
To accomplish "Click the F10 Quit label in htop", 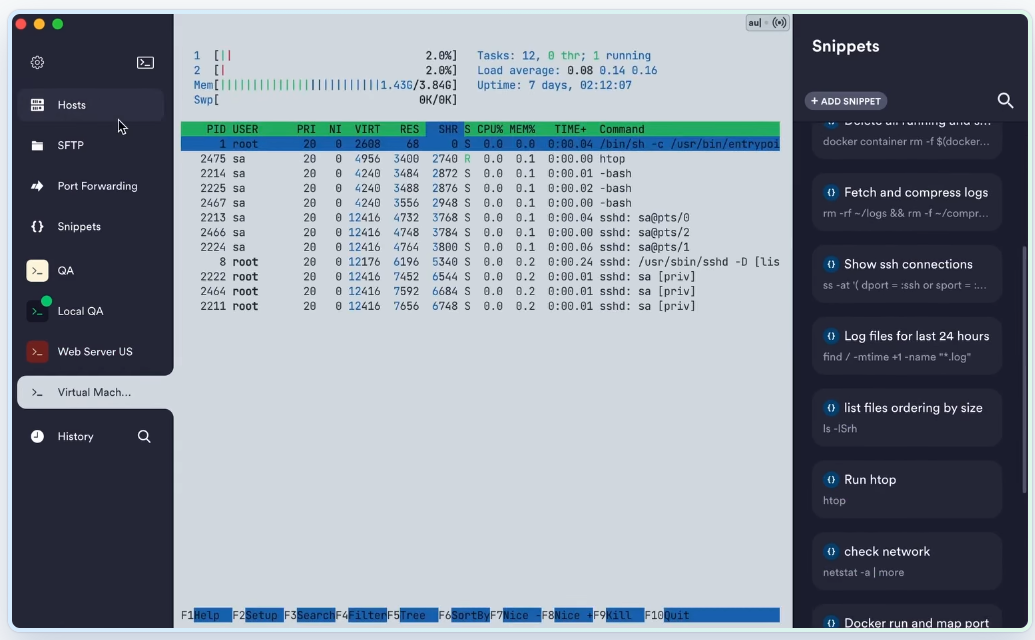I will pos(676,615).
